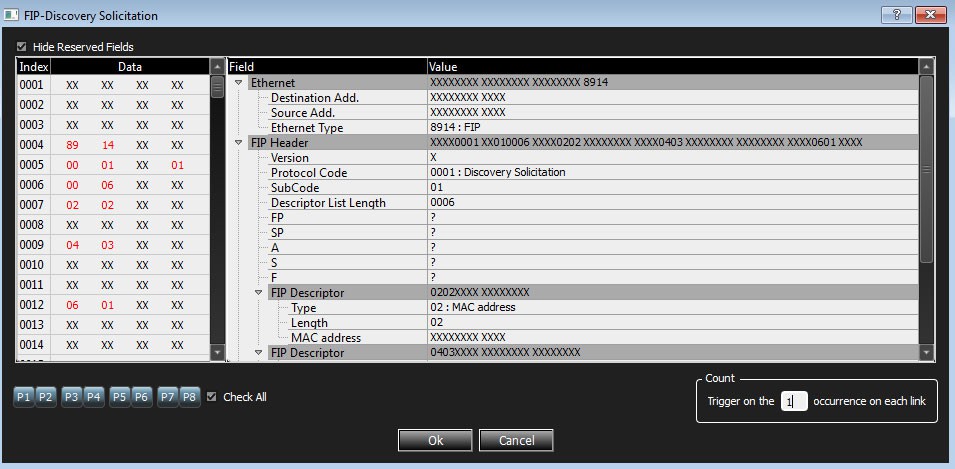The width and height of the screenshot is (955, 469).
Task: Collapse the FIP Header node
Action: point(238,143)
